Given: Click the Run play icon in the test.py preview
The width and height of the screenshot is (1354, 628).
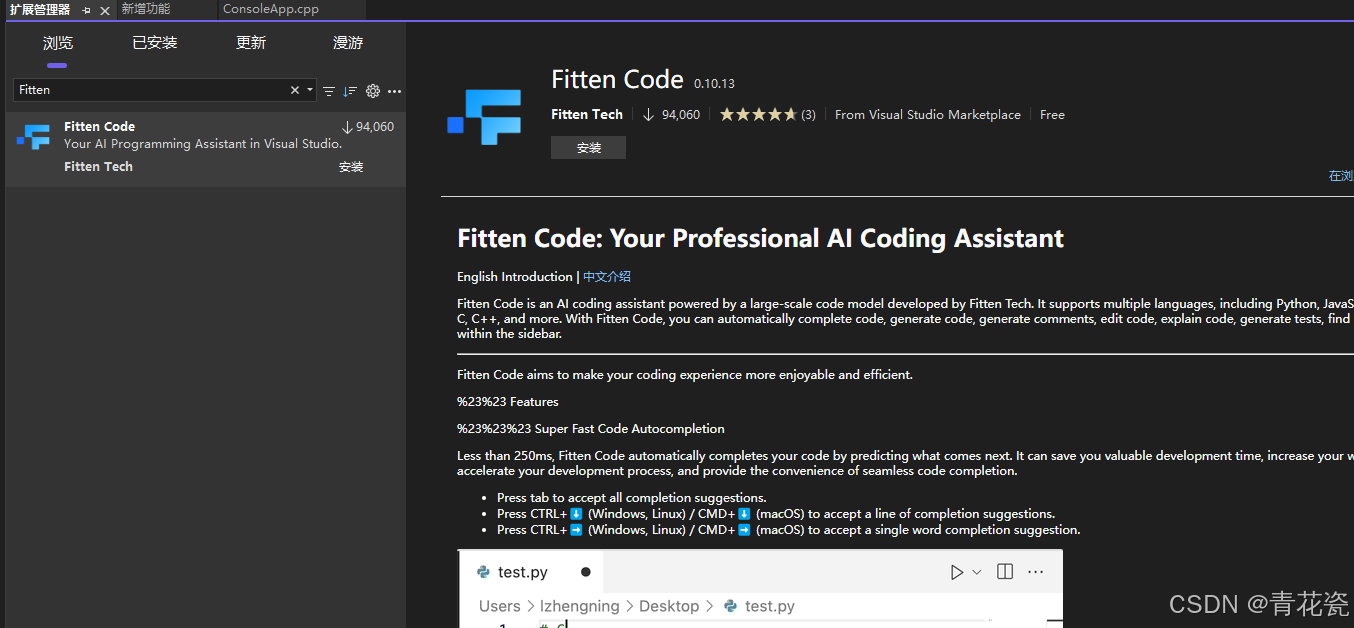Looking at the screenshot, I should point(956,571).
